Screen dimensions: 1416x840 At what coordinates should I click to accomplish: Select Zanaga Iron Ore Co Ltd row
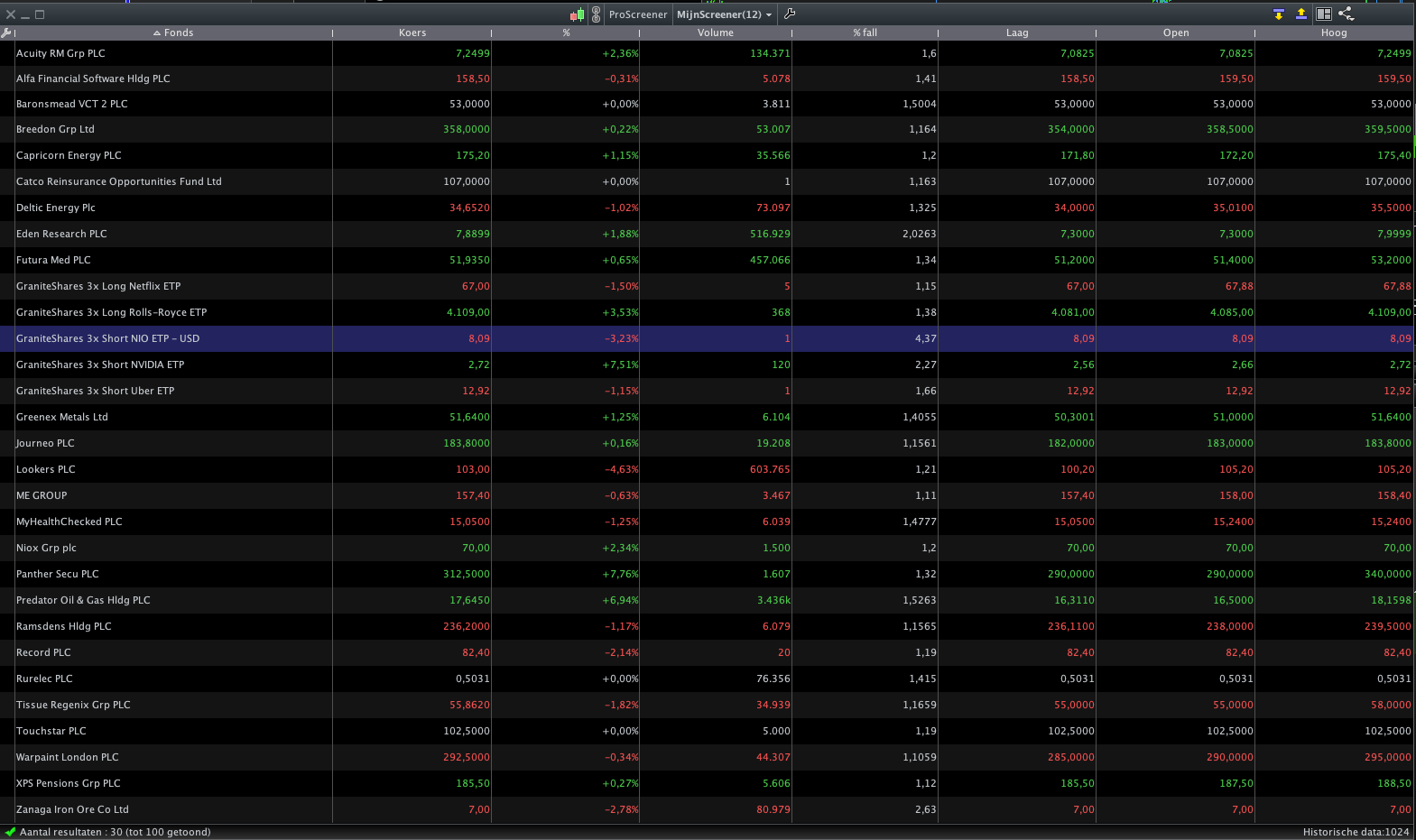(x=707, y=809)
